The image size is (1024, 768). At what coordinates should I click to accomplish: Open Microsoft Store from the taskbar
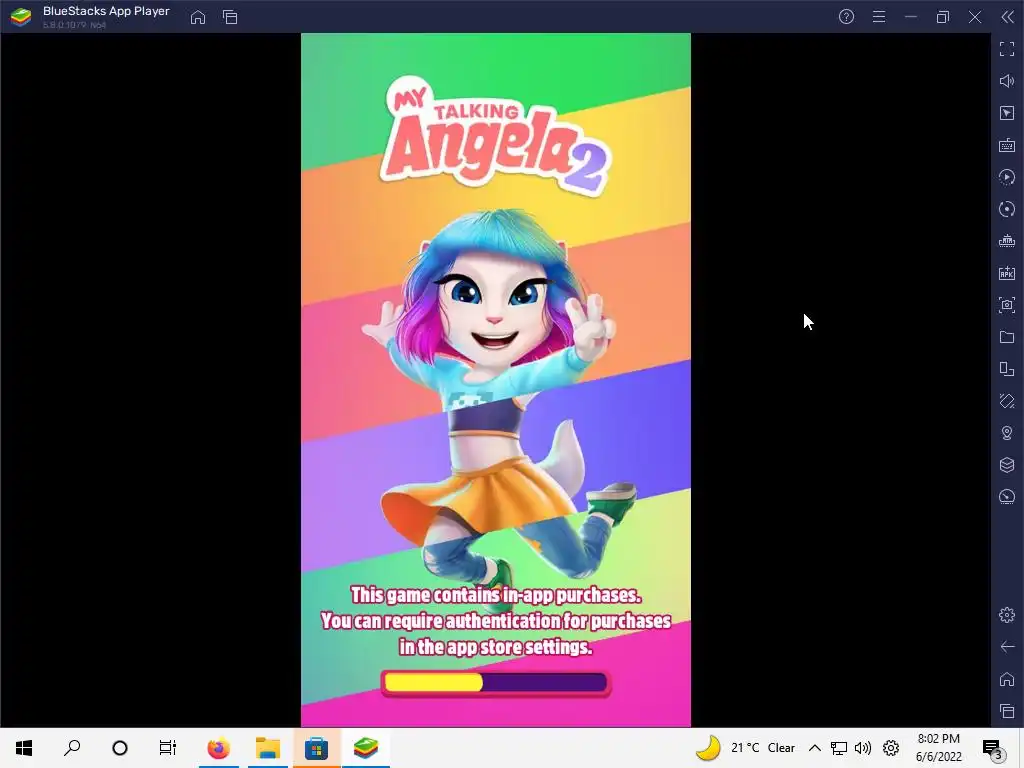(317, 748)
